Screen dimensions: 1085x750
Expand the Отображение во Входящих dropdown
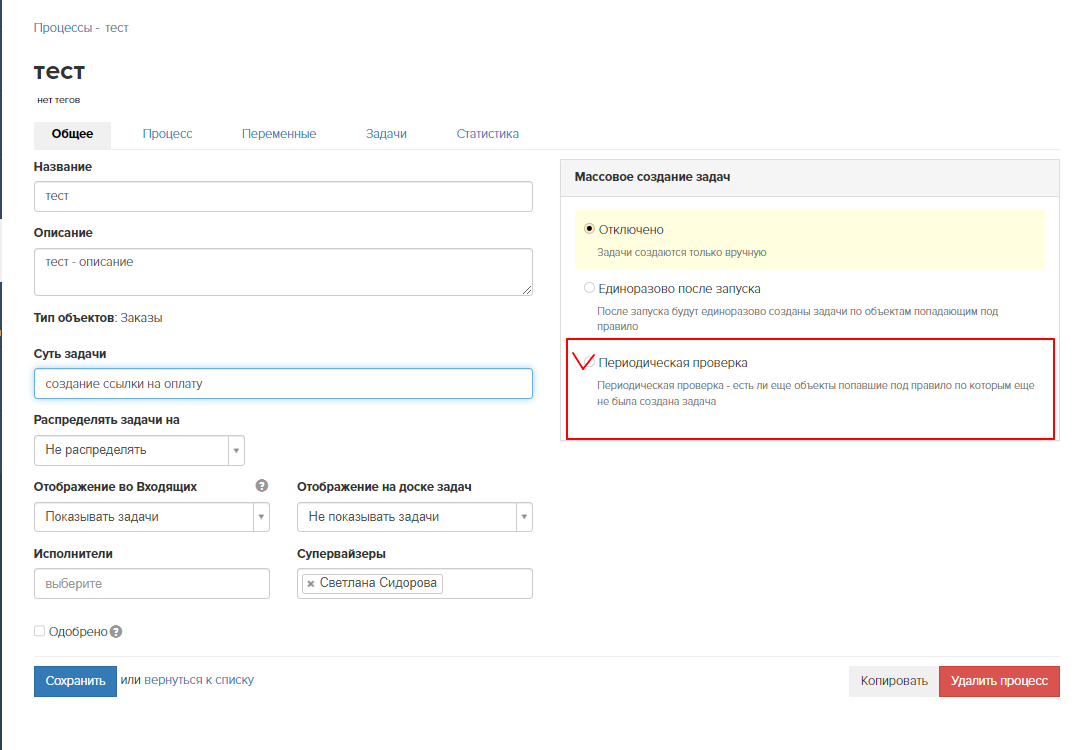152,517
